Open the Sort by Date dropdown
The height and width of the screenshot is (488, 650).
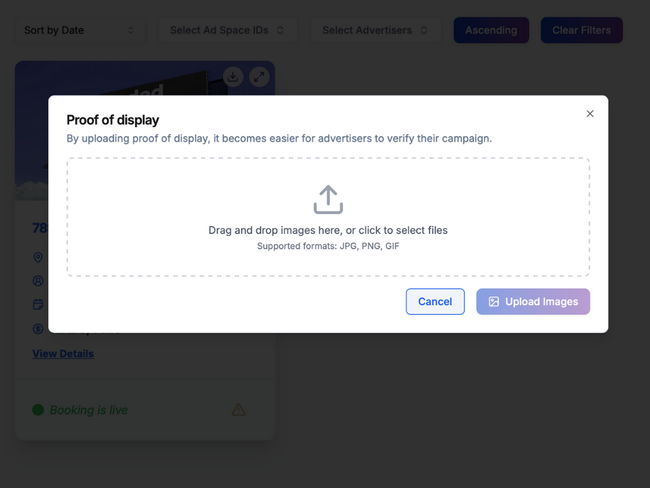[x=79, y=30]
